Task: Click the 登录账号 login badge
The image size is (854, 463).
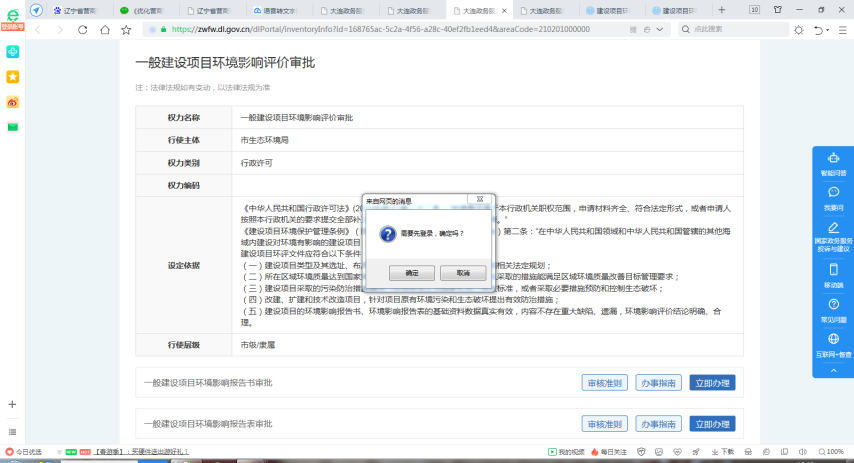Action: click(12, 27)
